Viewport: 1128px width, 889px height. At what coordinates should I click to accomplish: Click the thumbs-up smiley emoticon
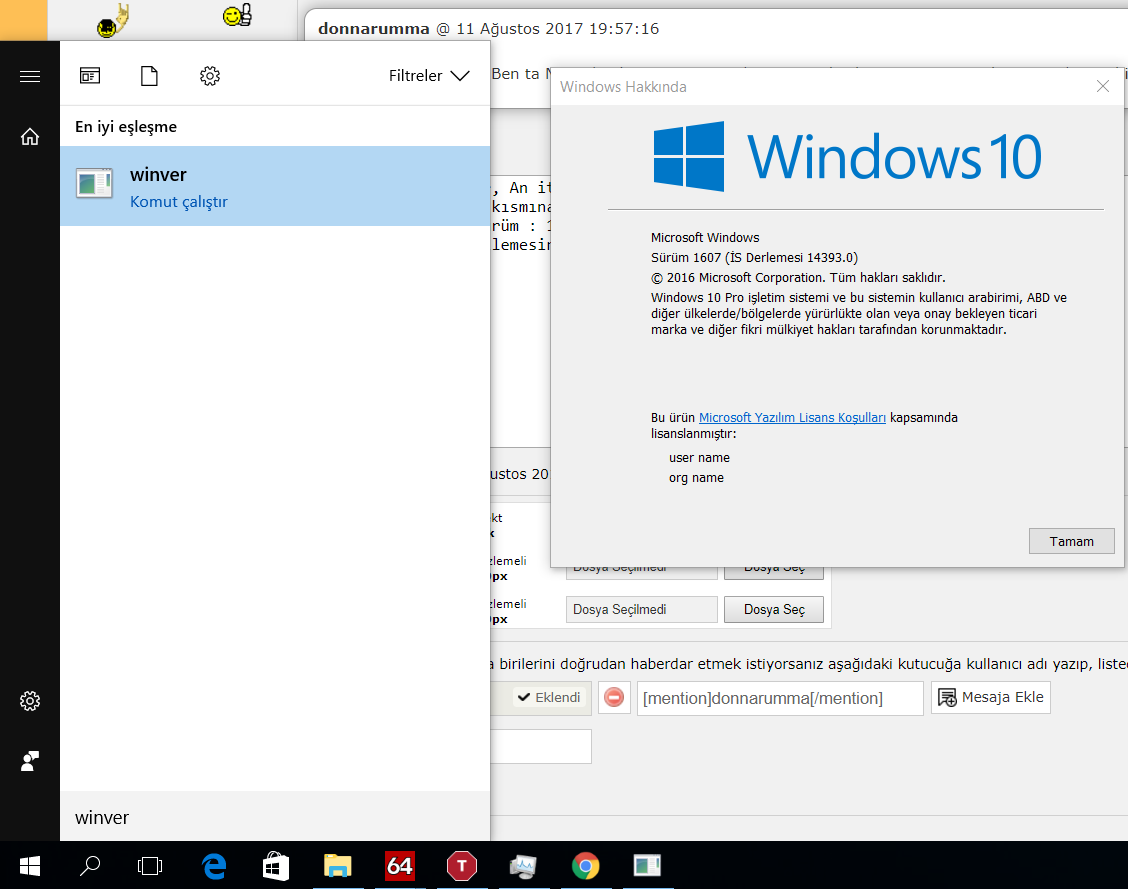[x=237, y=15]
